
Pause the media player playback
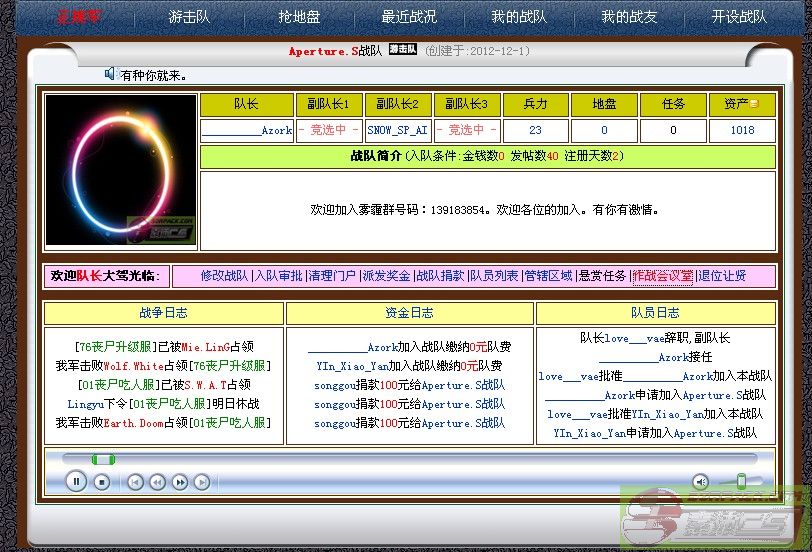(76, 482)
